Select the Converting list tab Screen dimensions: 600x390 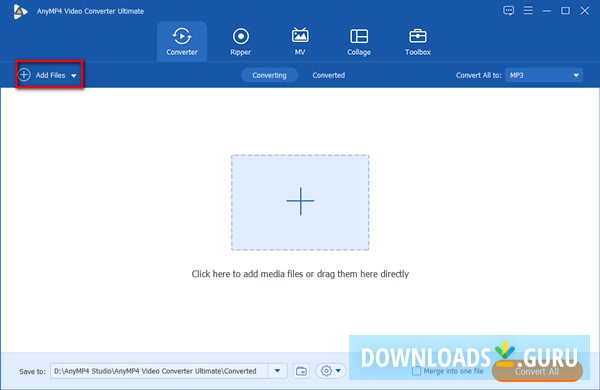(x=269, y=75)
